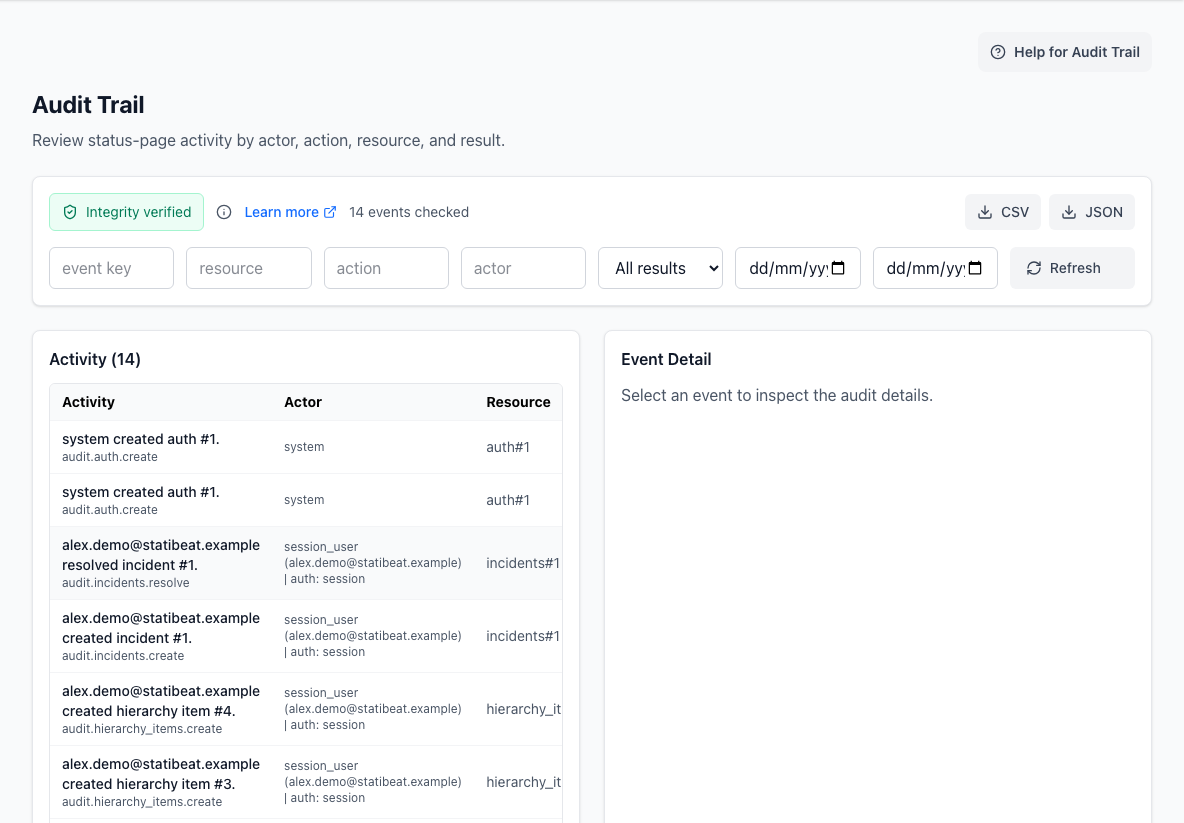Click the Activity column header

(x=88, y=402)
